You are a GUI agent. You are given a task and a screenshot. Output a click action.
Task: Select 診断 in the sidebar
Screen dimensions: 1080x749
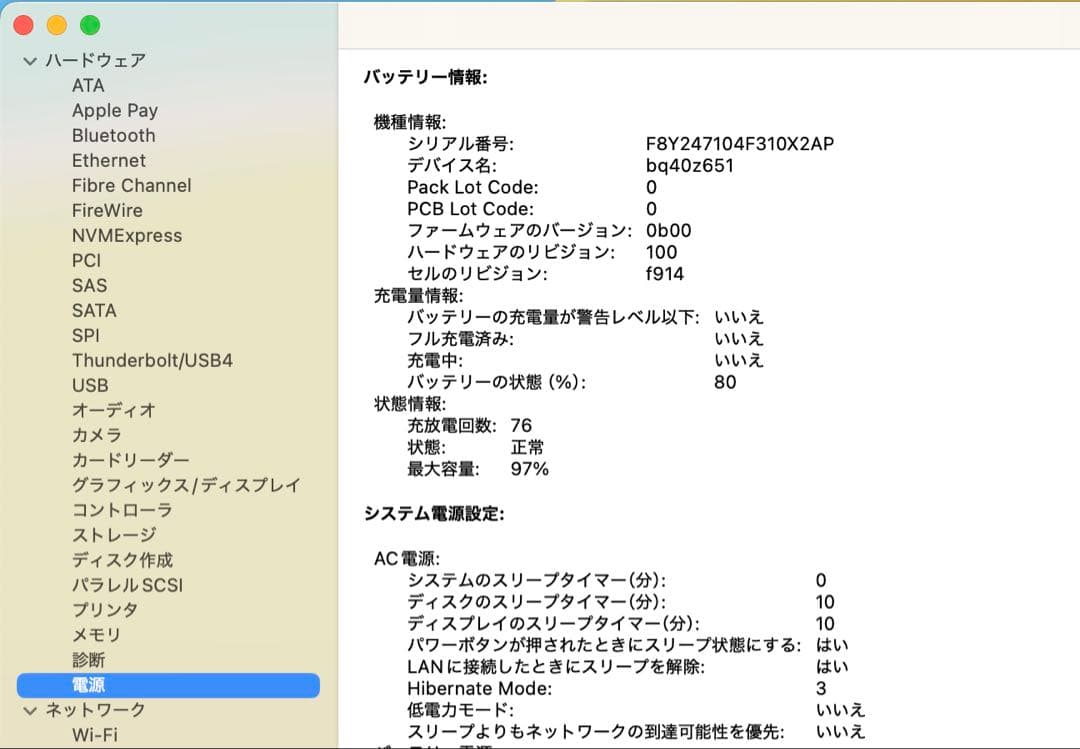coord(88,660)
